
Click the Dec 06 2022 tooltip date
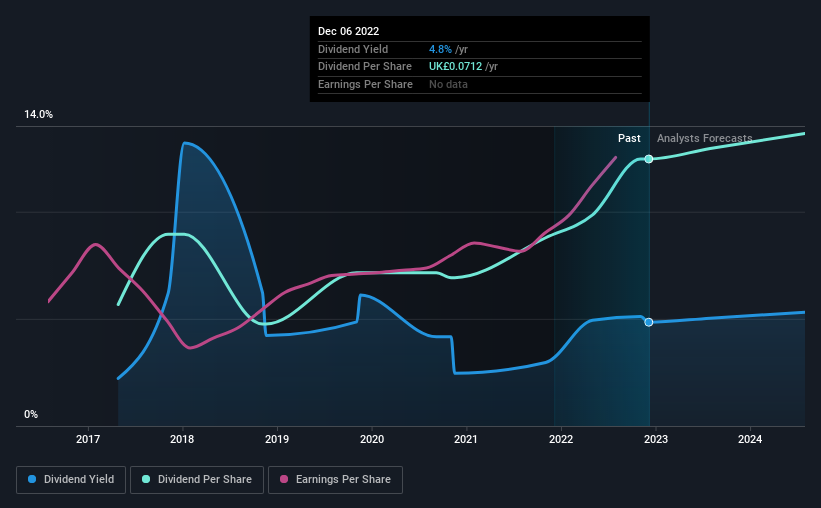click(x=348, y=31)
